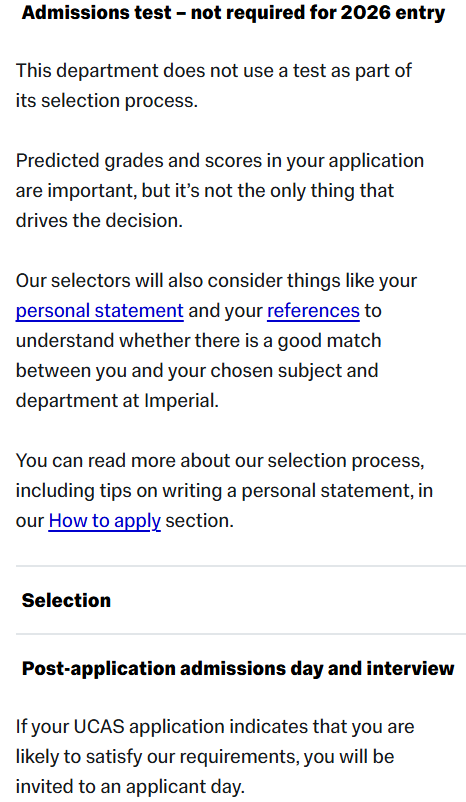Click the words 'department at Imperial'

tap(117, 400)
